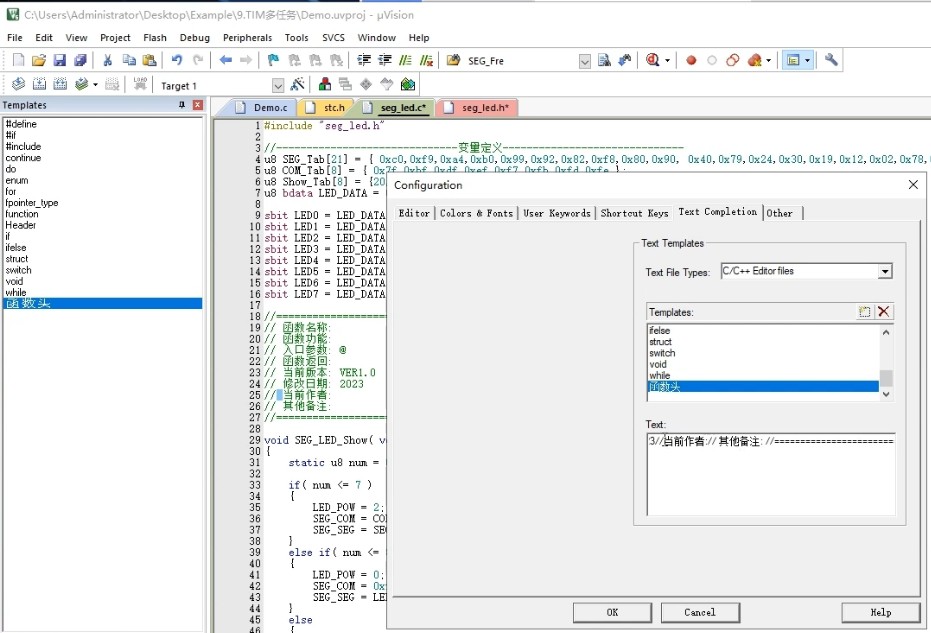Open the Flash menu
The height and width of the screenshot is (633, 931).
click(155, 37)
